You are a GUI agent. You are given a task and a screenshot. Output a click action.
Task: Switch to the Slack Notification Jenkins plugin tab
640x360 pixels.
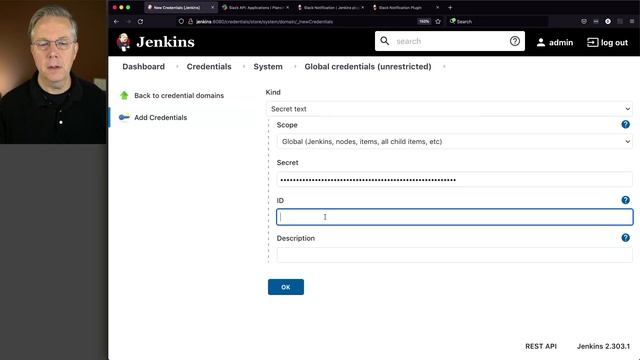pos(331,7)
